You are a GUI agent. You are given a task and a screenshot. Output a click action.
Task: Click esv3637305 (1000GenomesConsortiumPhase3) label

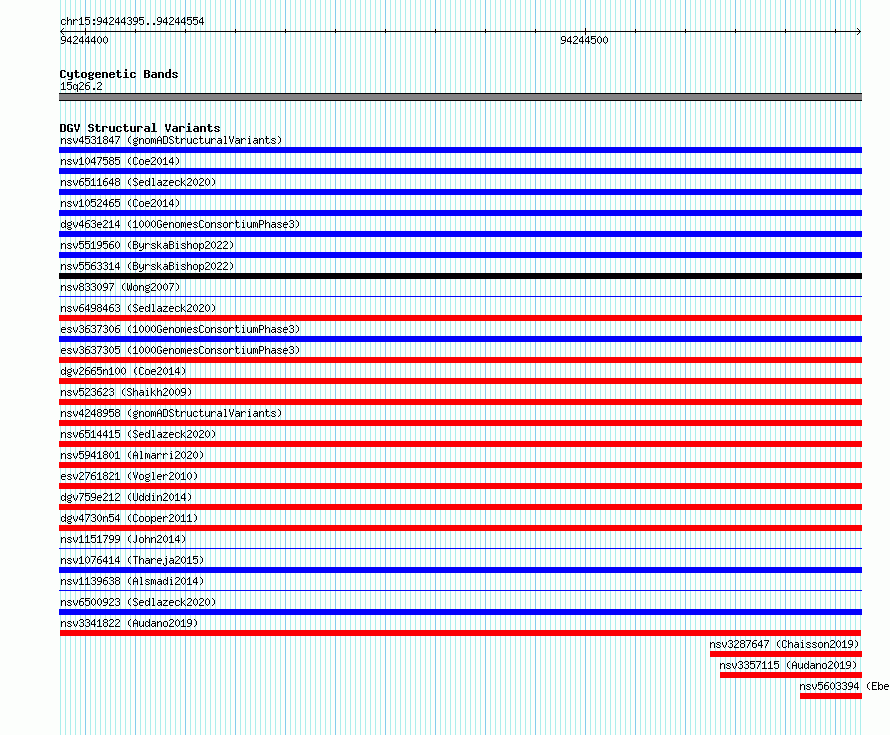pyautogui.click(x=180, y=350)
